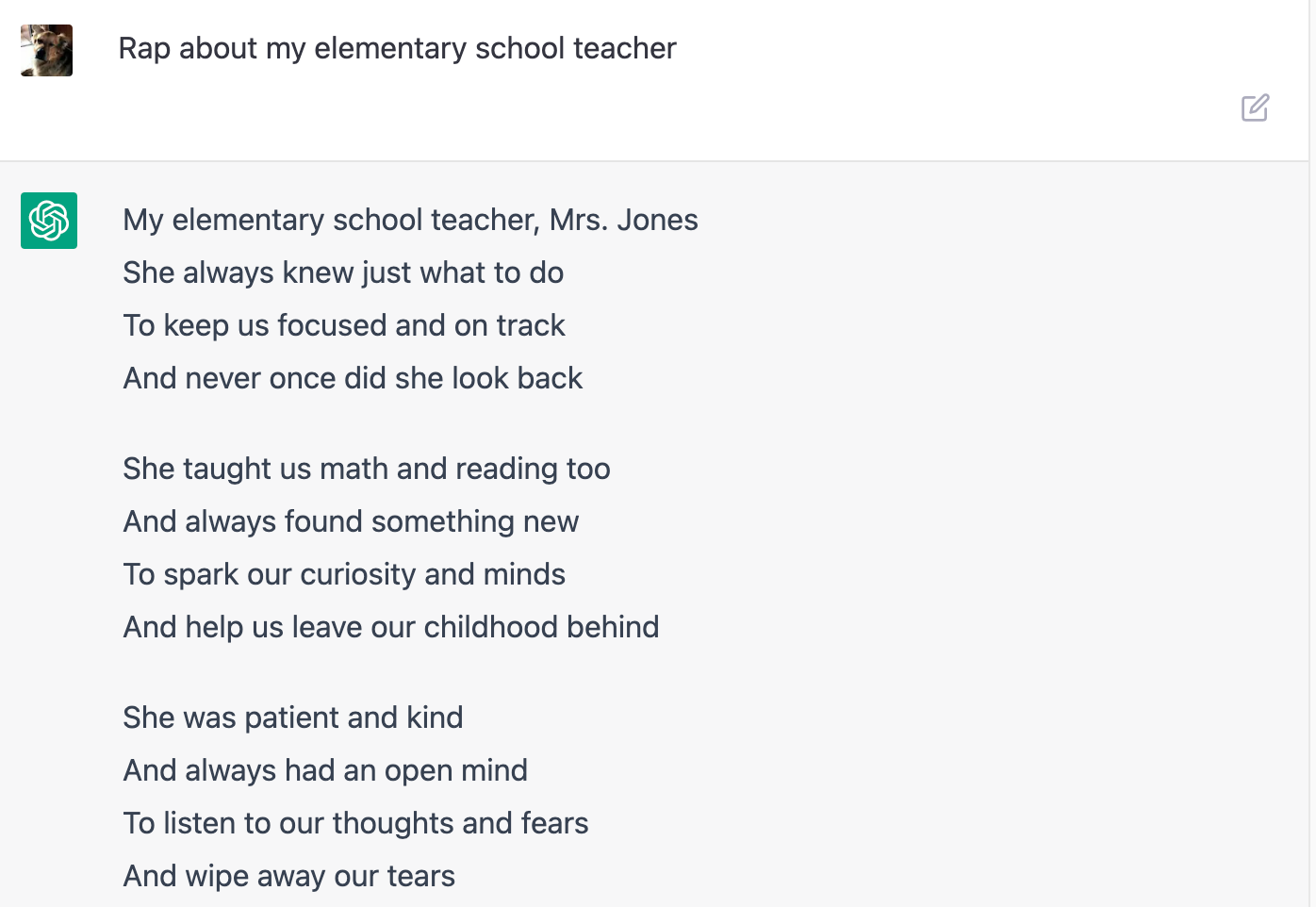Click the green ChatGPT logo icon

(x=49, y=221)
